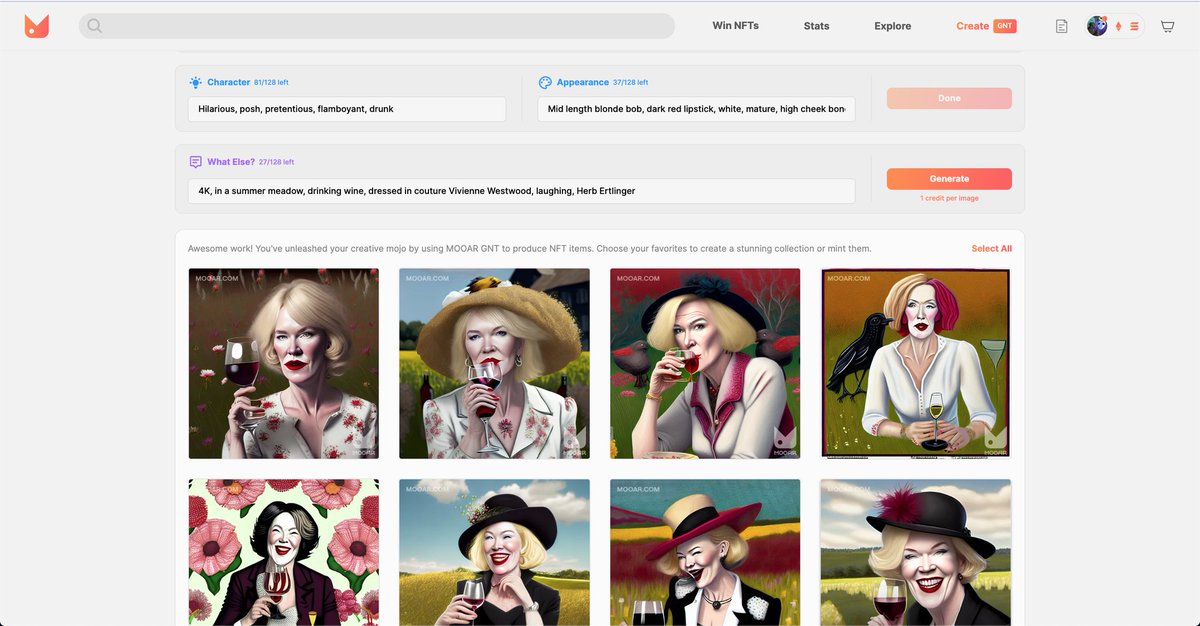Image resolution: width=1200 pixels, height=626 pixels.
Task: Open the document page icon in header
Action: (1061, 26)
